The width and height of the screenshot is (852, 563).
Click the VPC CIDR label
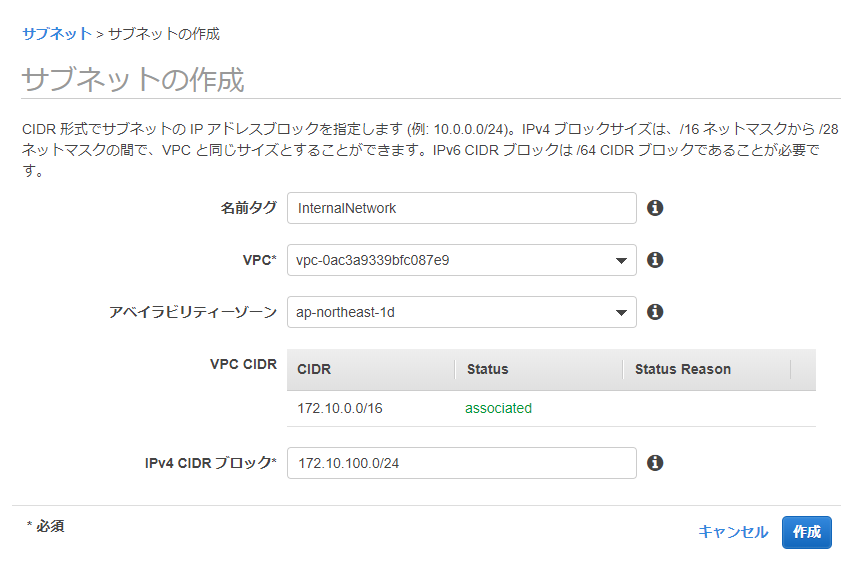pos(243,364)
